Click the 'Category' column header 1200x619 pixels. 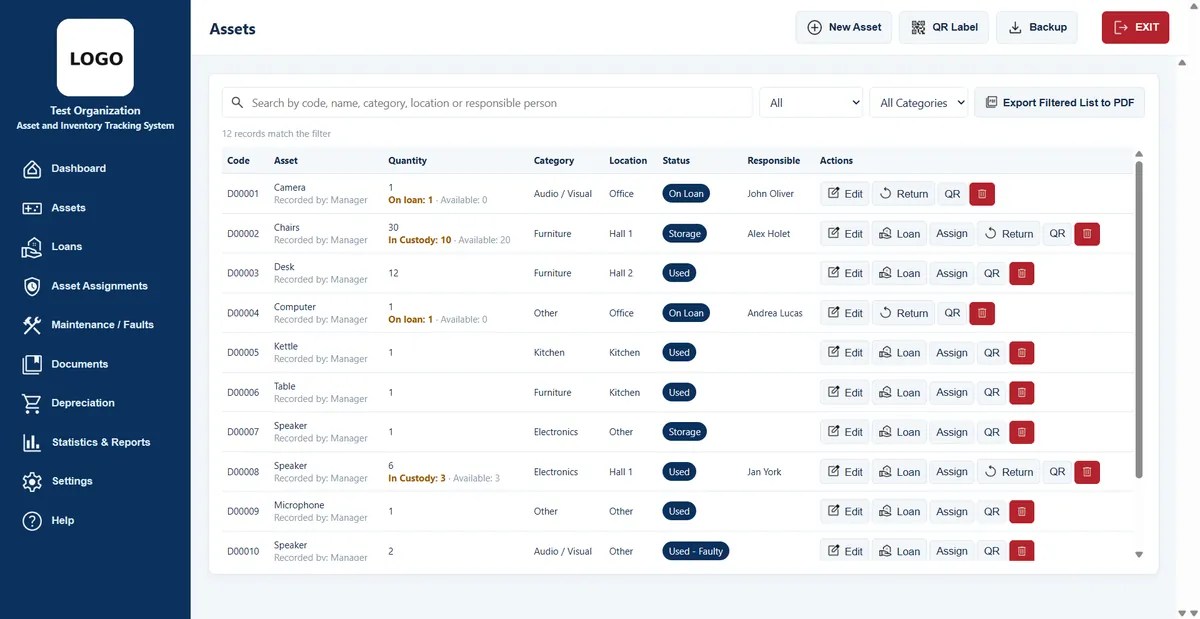tap(554, 160)
